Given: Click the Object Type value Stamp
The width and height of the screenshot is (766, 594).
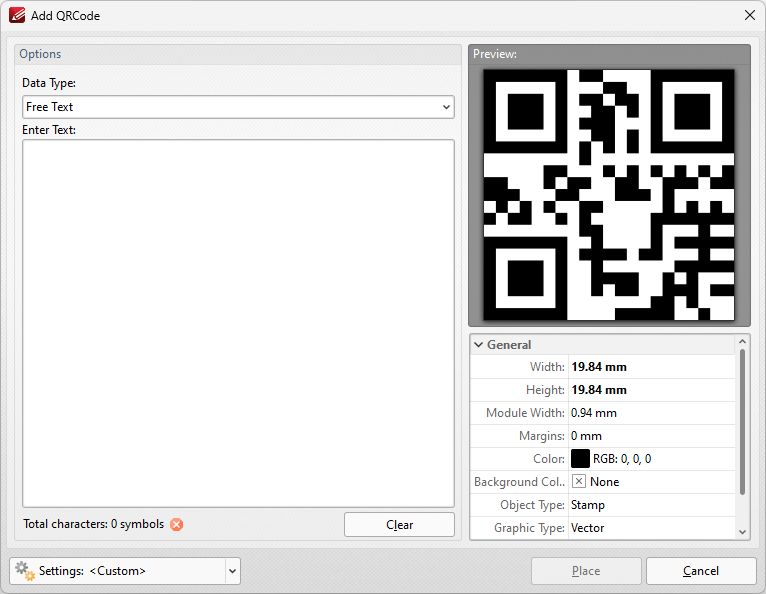Looking at the screenshot, I should (x=588, y=505).
